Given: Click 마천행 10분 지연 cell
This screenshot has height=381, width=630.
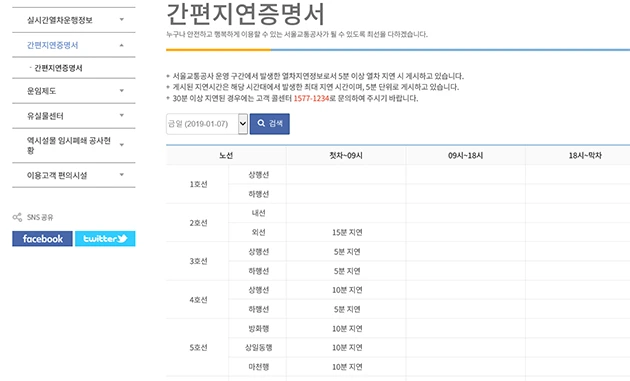Looking at the screenshot, I should coord(347,367).
